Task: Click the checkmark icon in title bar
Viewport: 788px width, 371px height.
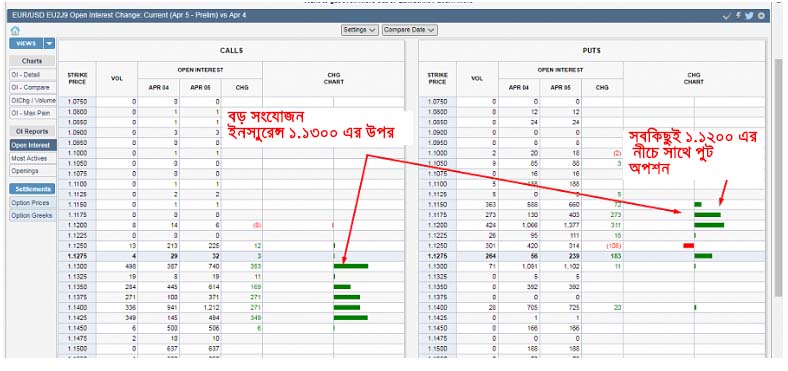Action: coord(727,16)
